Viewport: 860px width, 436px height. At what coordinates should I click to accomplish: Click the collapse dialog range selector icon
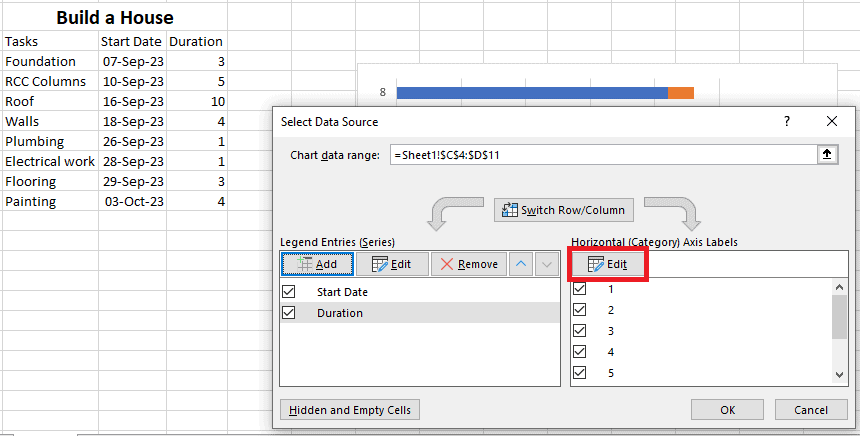[828, 155]
